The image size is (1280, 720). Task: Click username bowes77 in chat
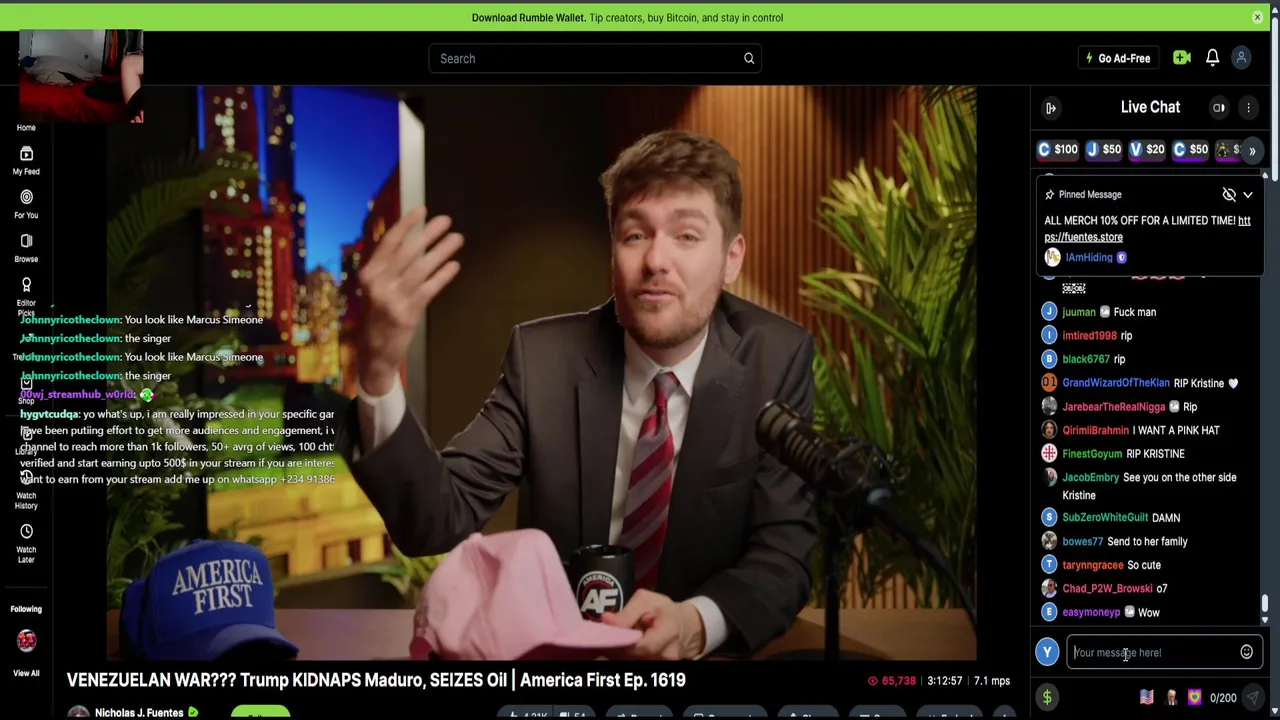pyautogui.click(x=1083, y=541)
